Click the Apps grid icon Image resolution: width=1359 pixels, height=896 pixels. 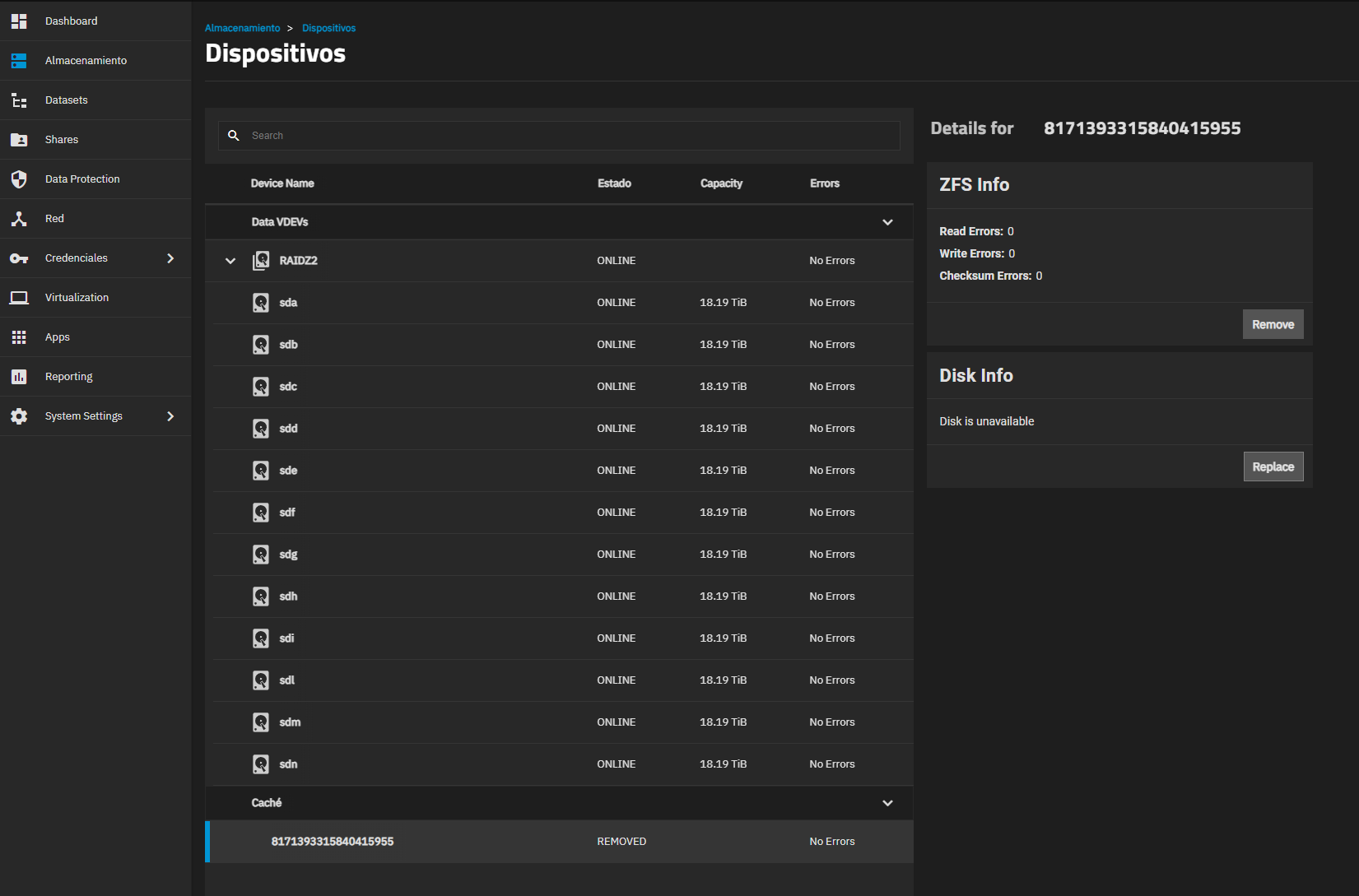pyautogui.click(x=19, y=337)
